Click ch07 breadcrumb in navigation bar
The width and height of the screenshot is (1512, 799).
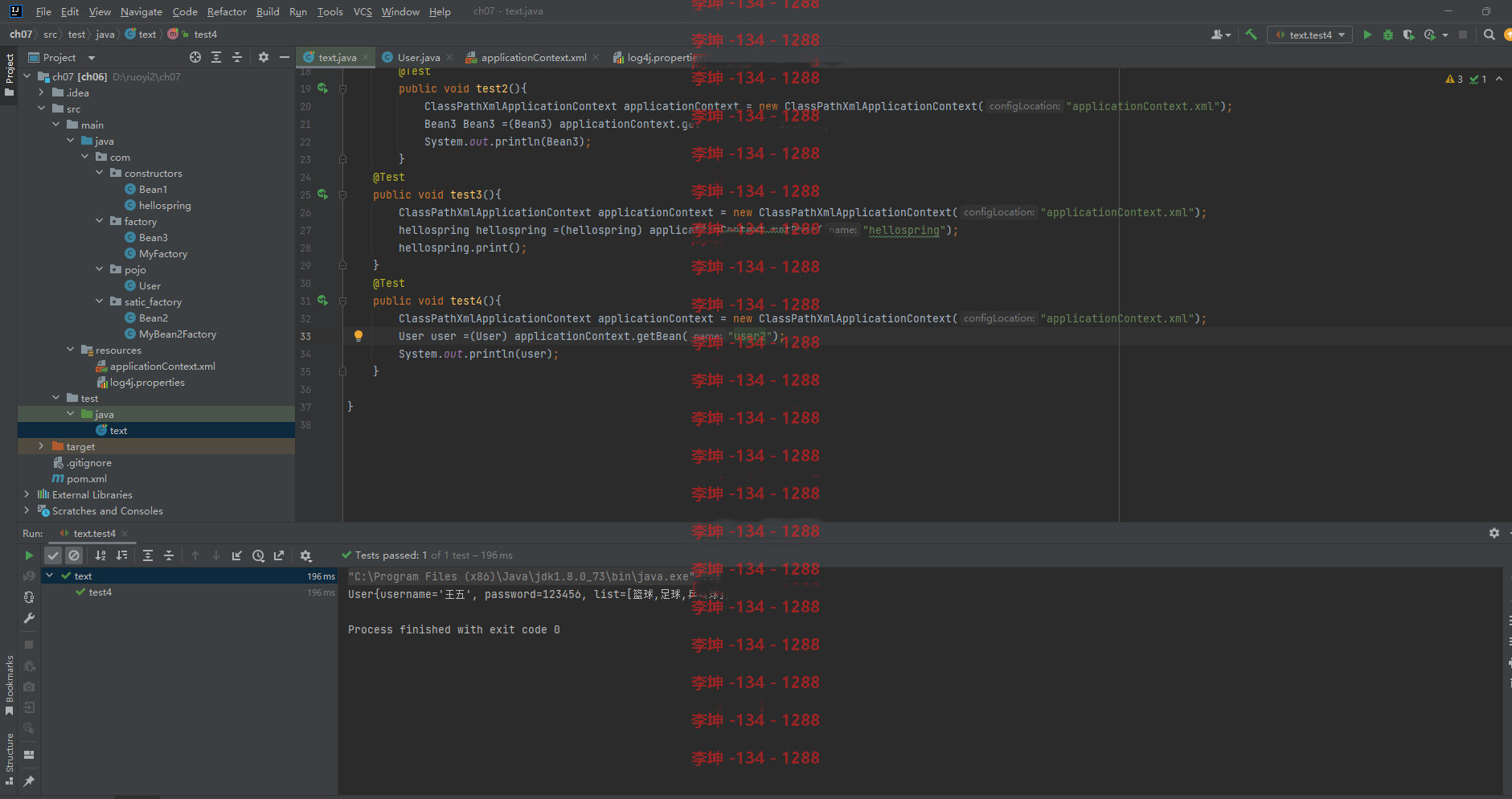pyautogui.click(x=21, y=34)
